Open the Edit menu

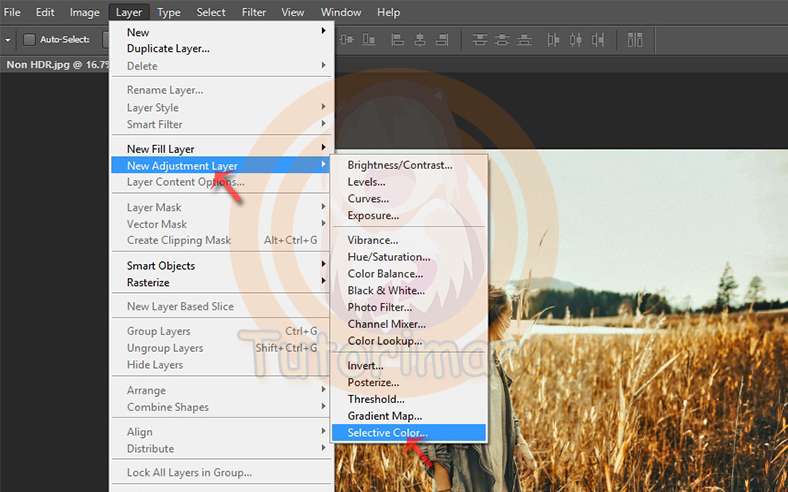[x=45, y=12]
